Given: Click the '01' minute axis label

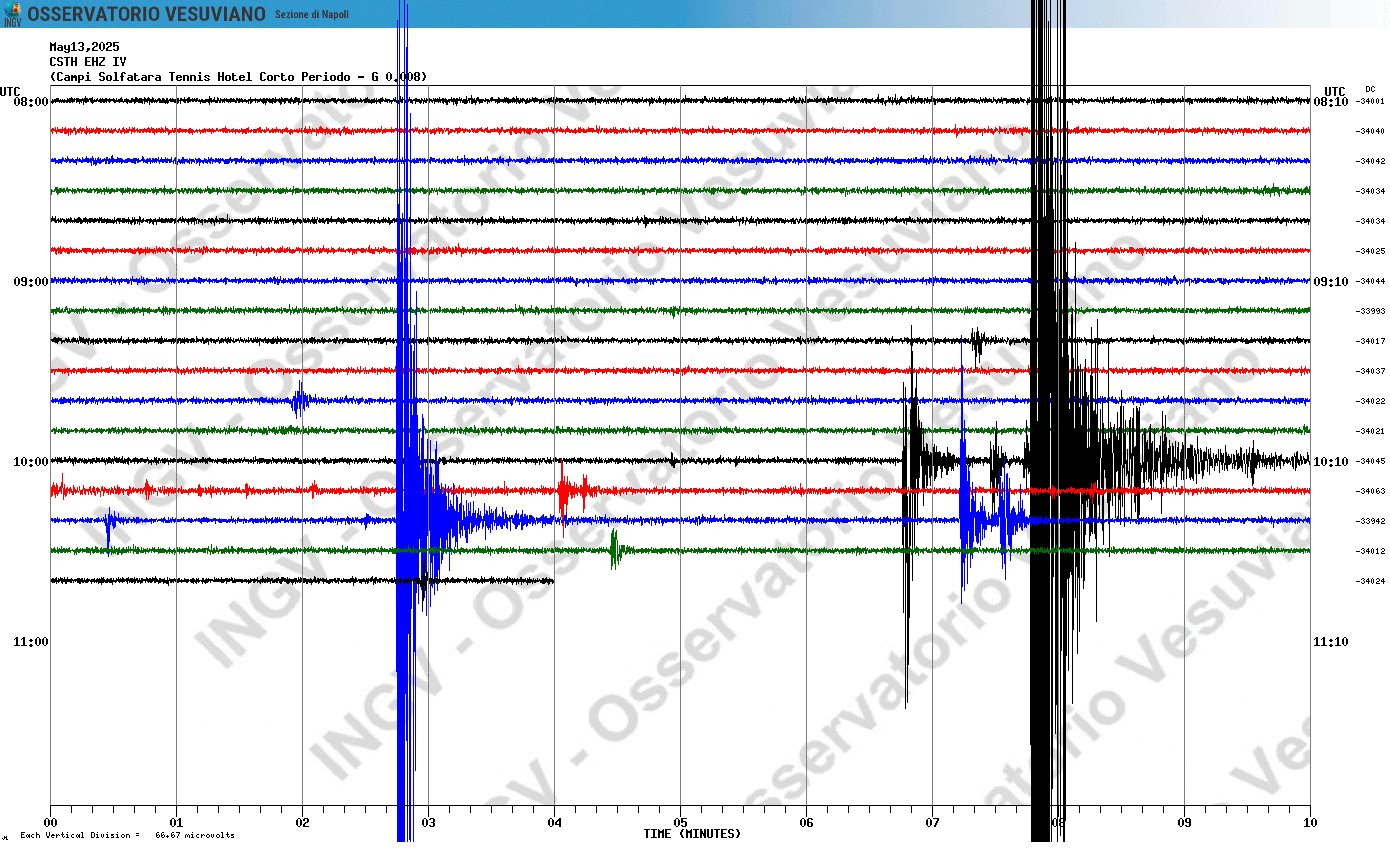Looking at the screenshot, I should pyautogui.click(x=177, y=823).
